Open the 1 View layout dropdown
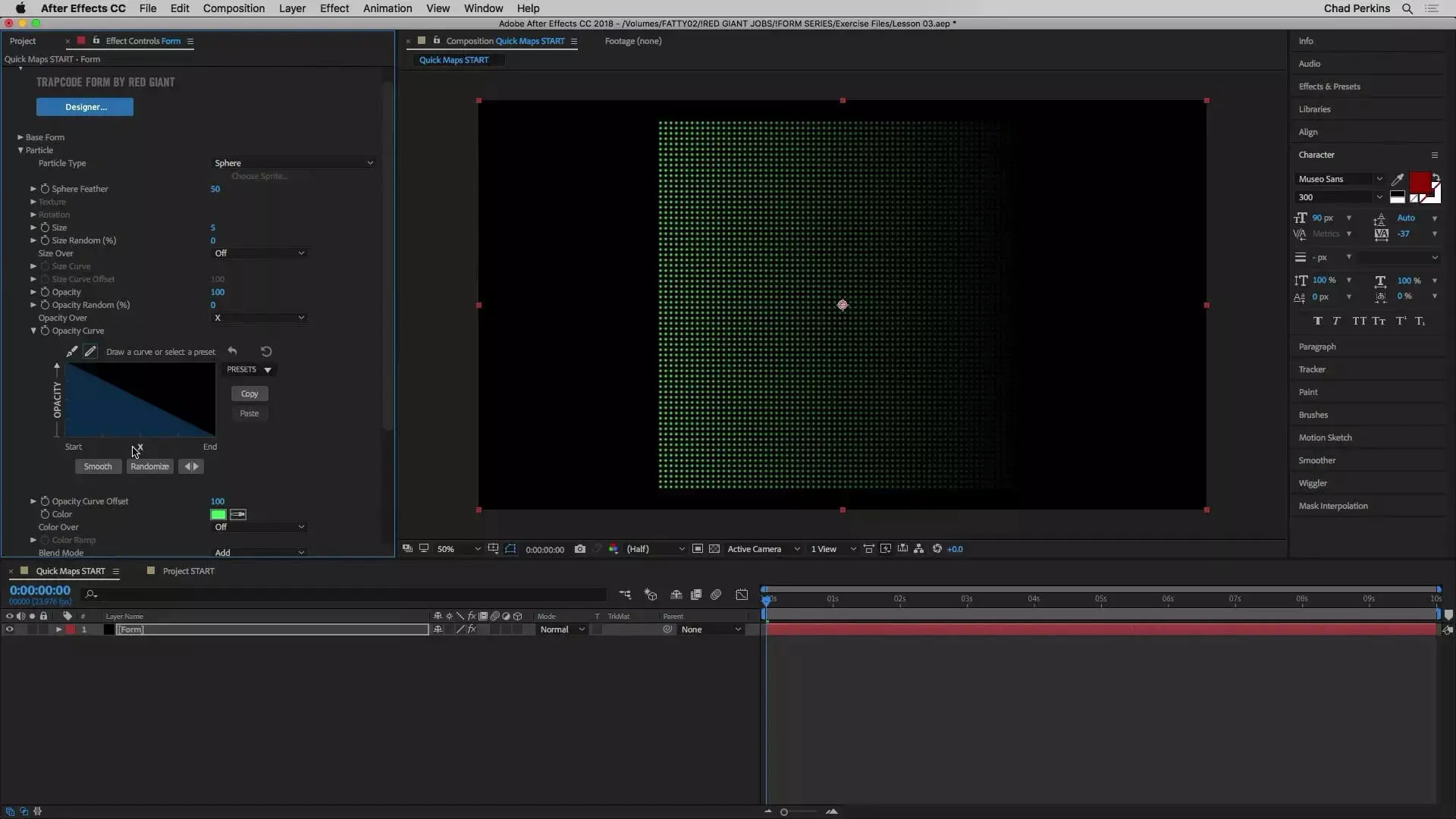 point(833,549)
